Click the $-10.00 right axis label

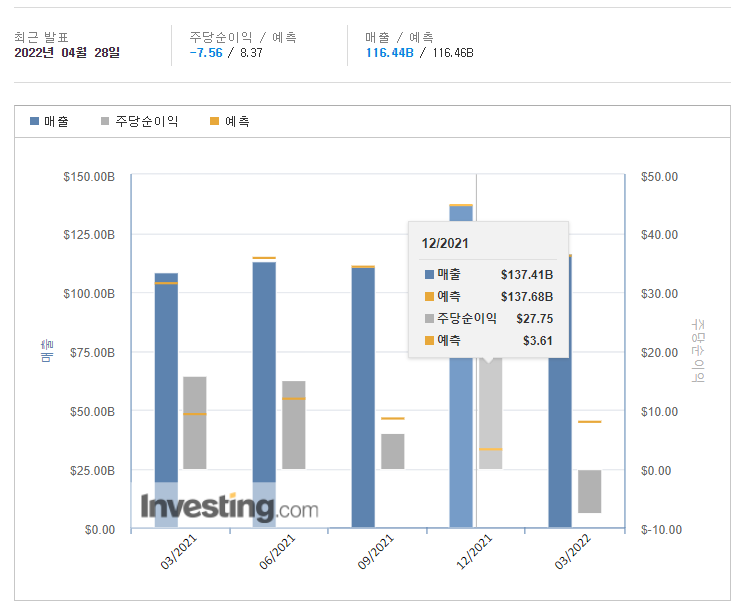pos(661,530)
